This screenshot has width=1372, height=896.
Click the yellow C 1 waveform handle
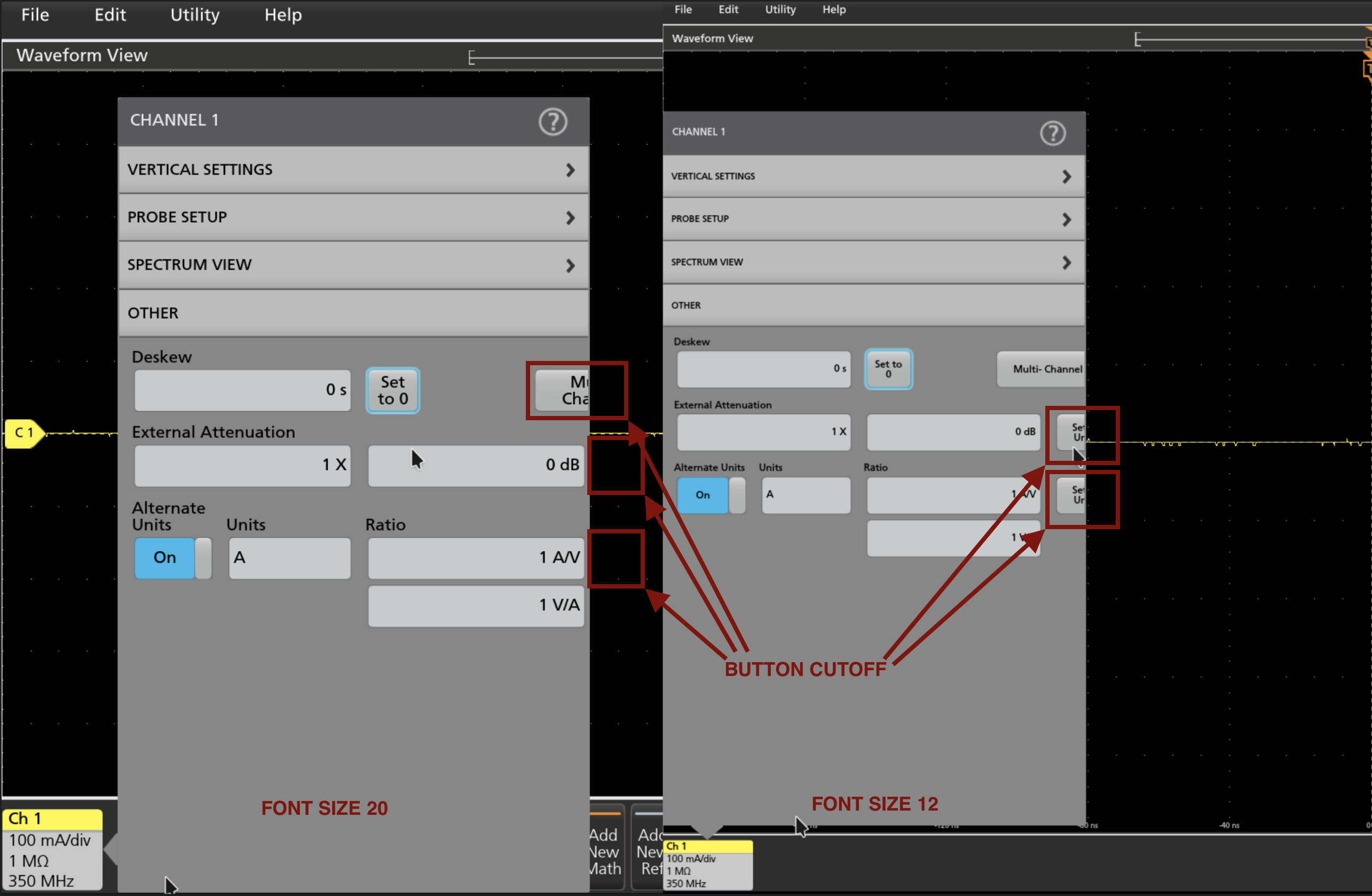point(23,433)
